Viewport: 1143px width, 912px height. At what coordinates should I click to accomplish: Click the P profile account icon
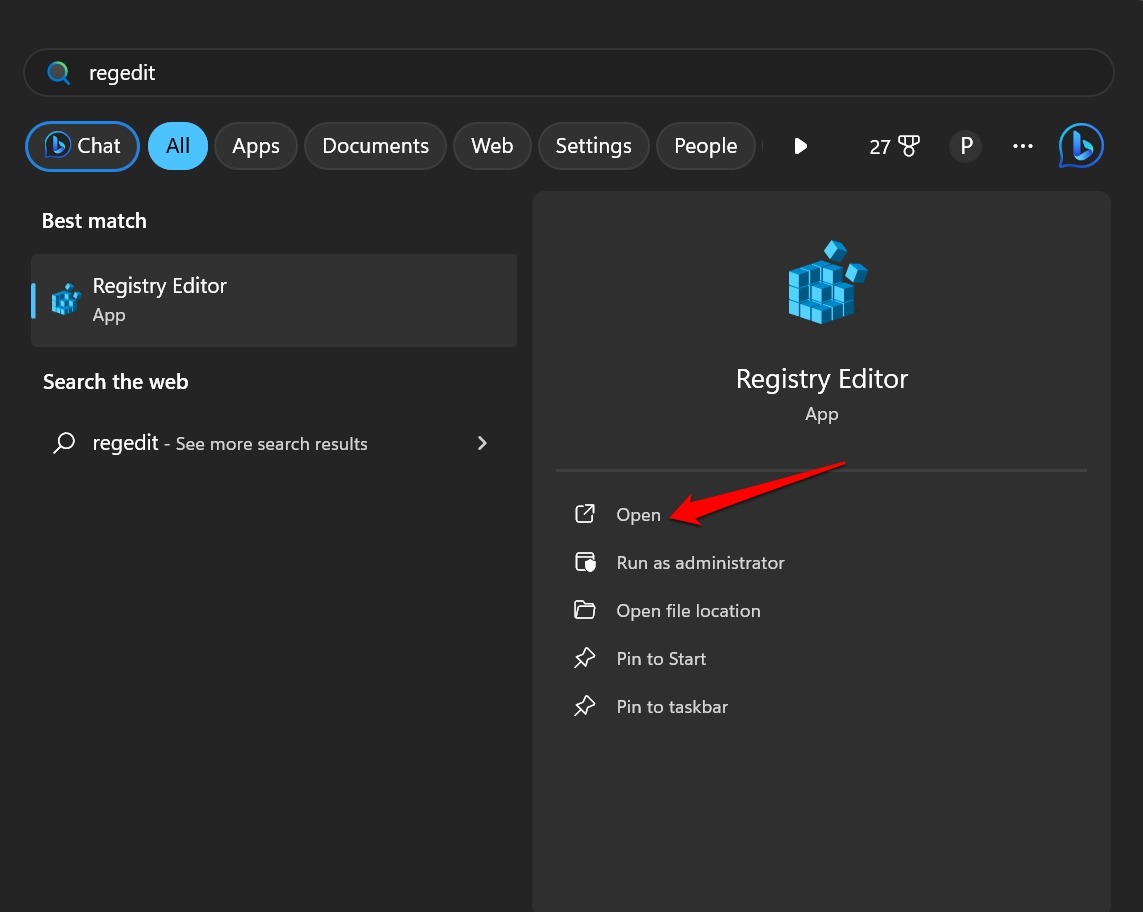pyautogui.click(x=965, y=146)
